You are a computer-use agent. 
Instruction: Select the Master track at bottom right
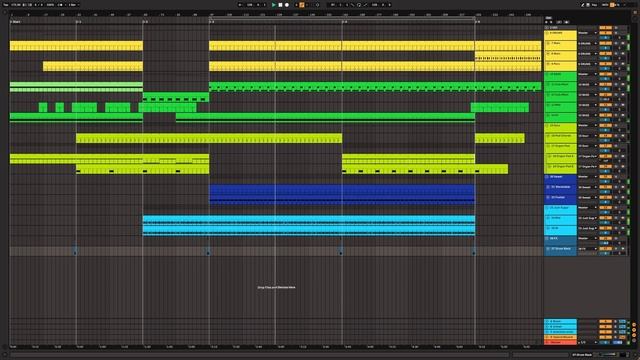point(560,342)
